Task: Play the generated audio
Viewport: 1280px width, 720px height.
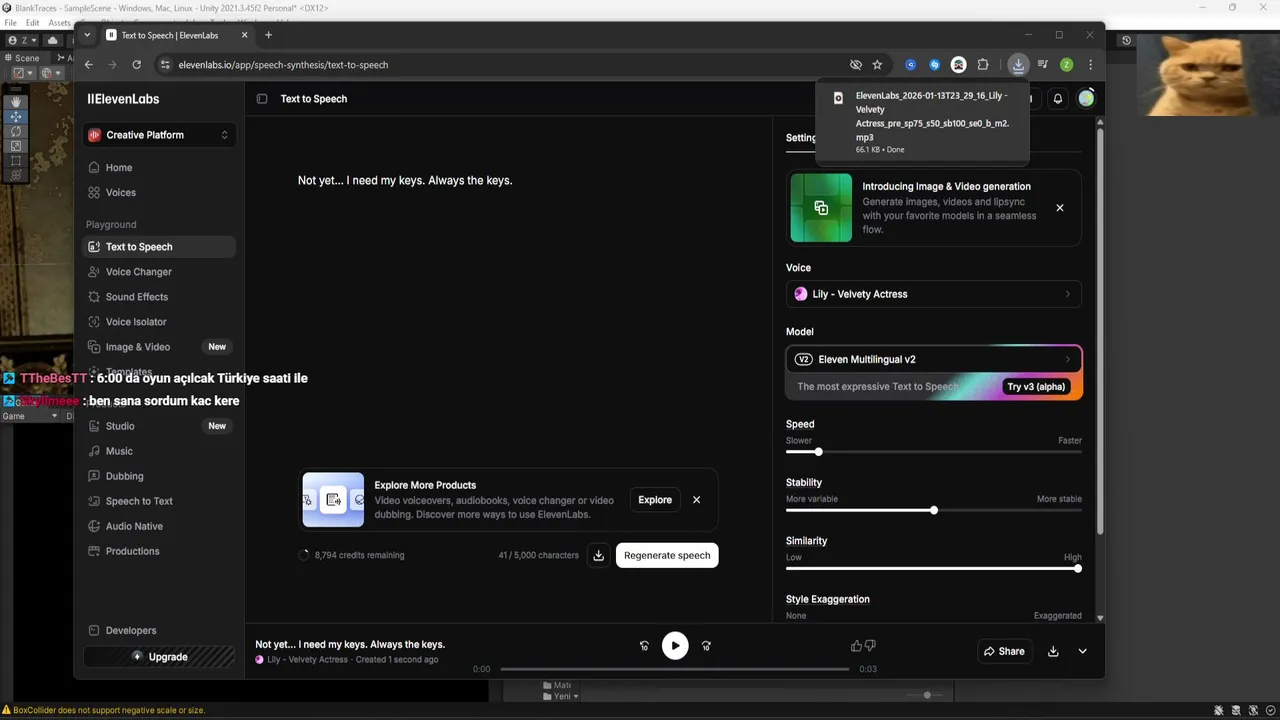Action: pyautogui.click(x=675, y=646)
